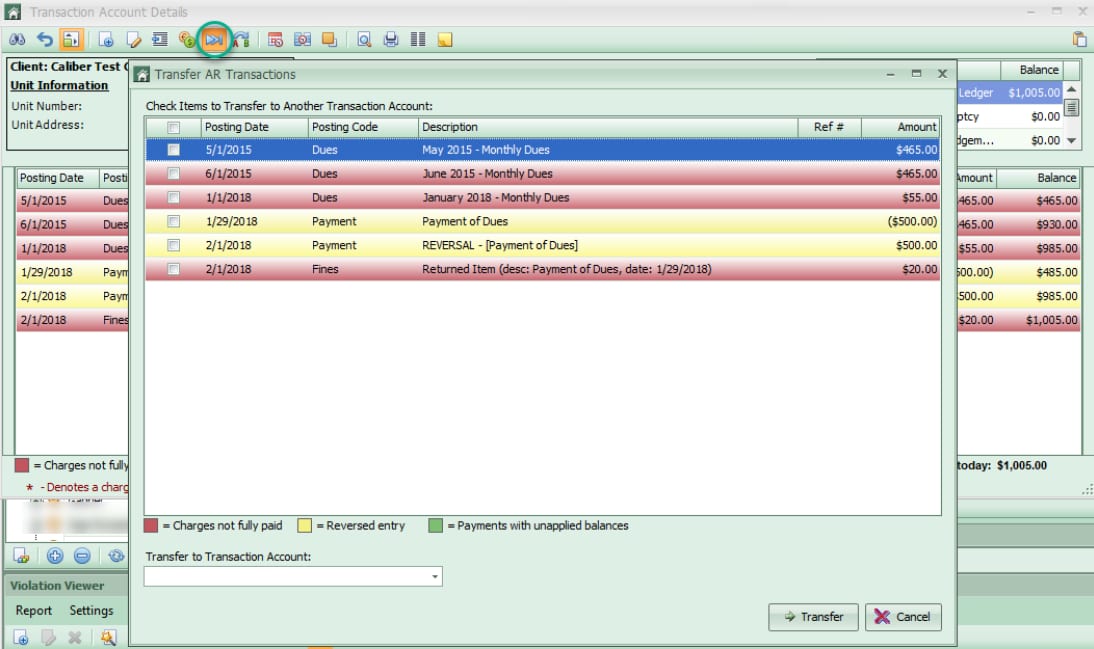Click the new violation icon under Violation Viewer
The height and width of the screenshot is (649, 1094).
click(x=21, y=637)
